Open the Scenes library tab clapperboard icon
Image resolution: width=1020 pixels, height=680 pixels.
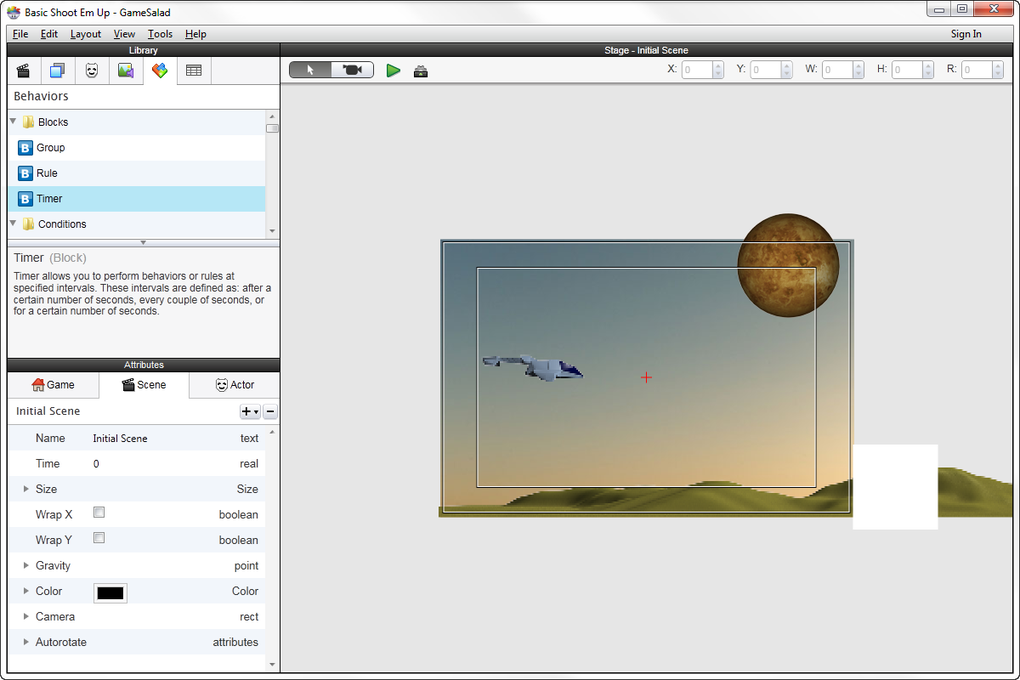(23, 70)
